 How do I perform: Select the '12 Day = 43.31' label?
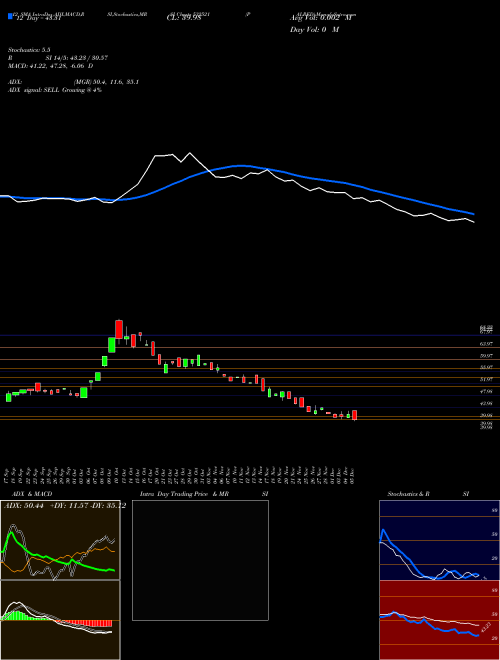(37, 19)
